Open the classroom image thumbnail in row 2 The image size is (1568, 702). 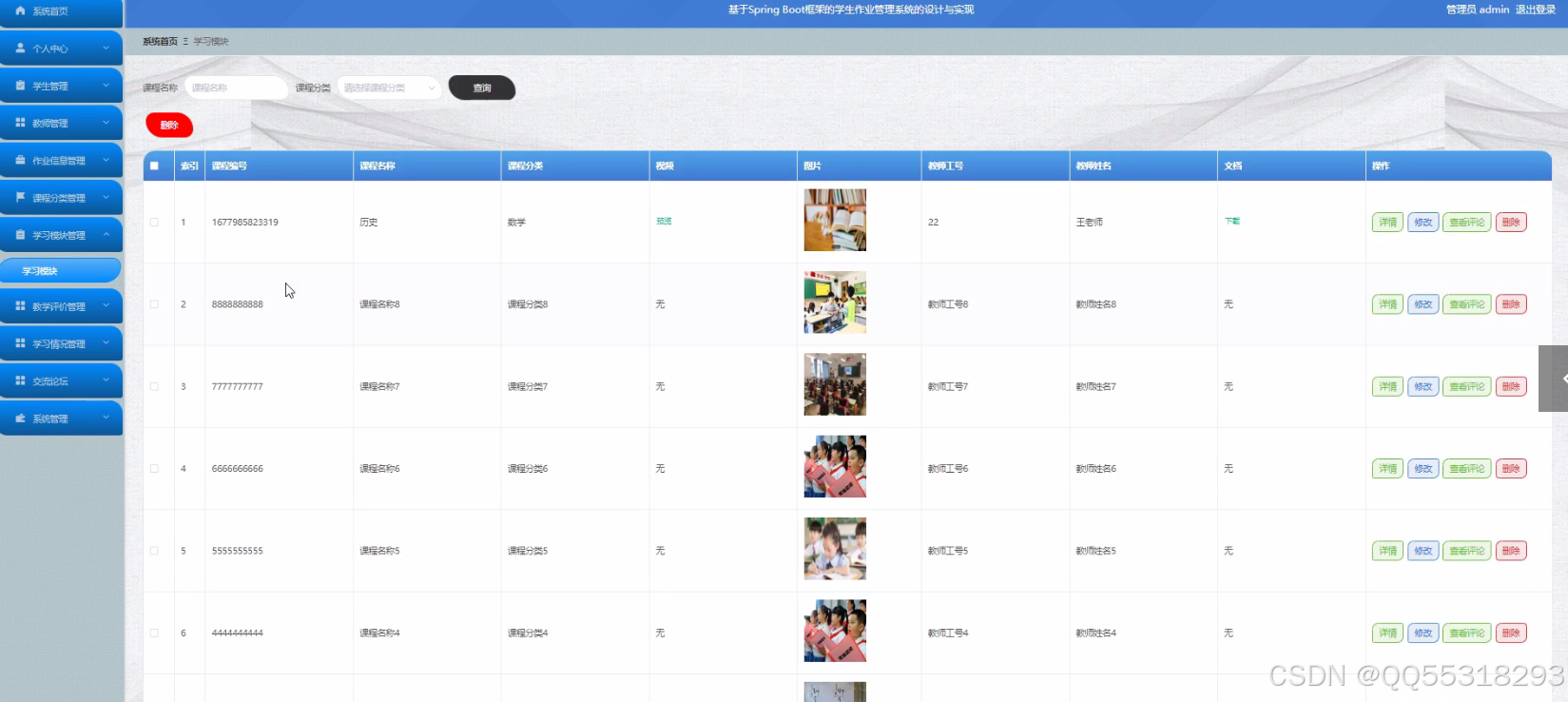(x=835, y=302)
